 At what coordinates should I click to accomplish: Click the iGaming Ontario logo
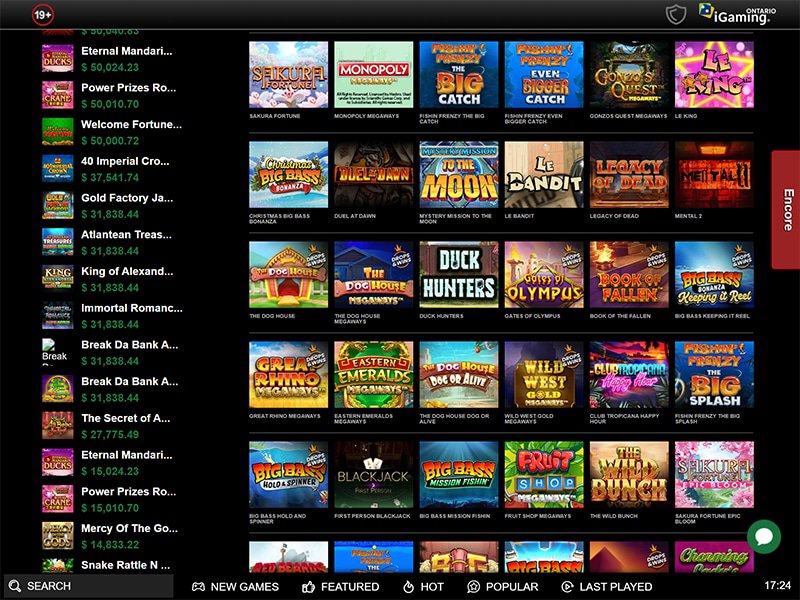tap(738, 14)
